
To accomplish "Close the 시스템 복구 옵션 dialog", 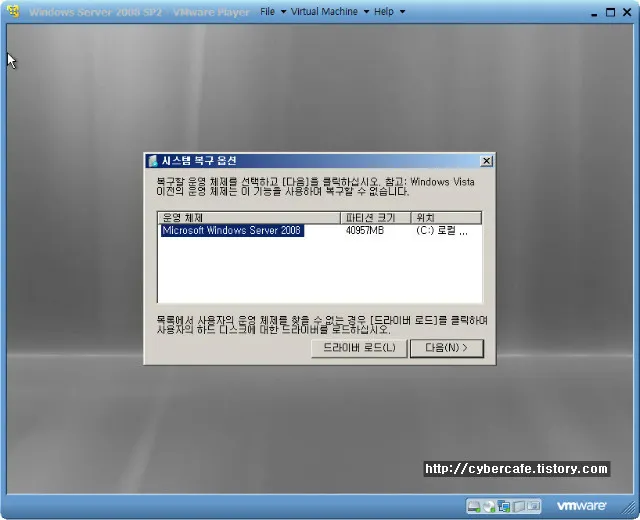I will [486, 161].
